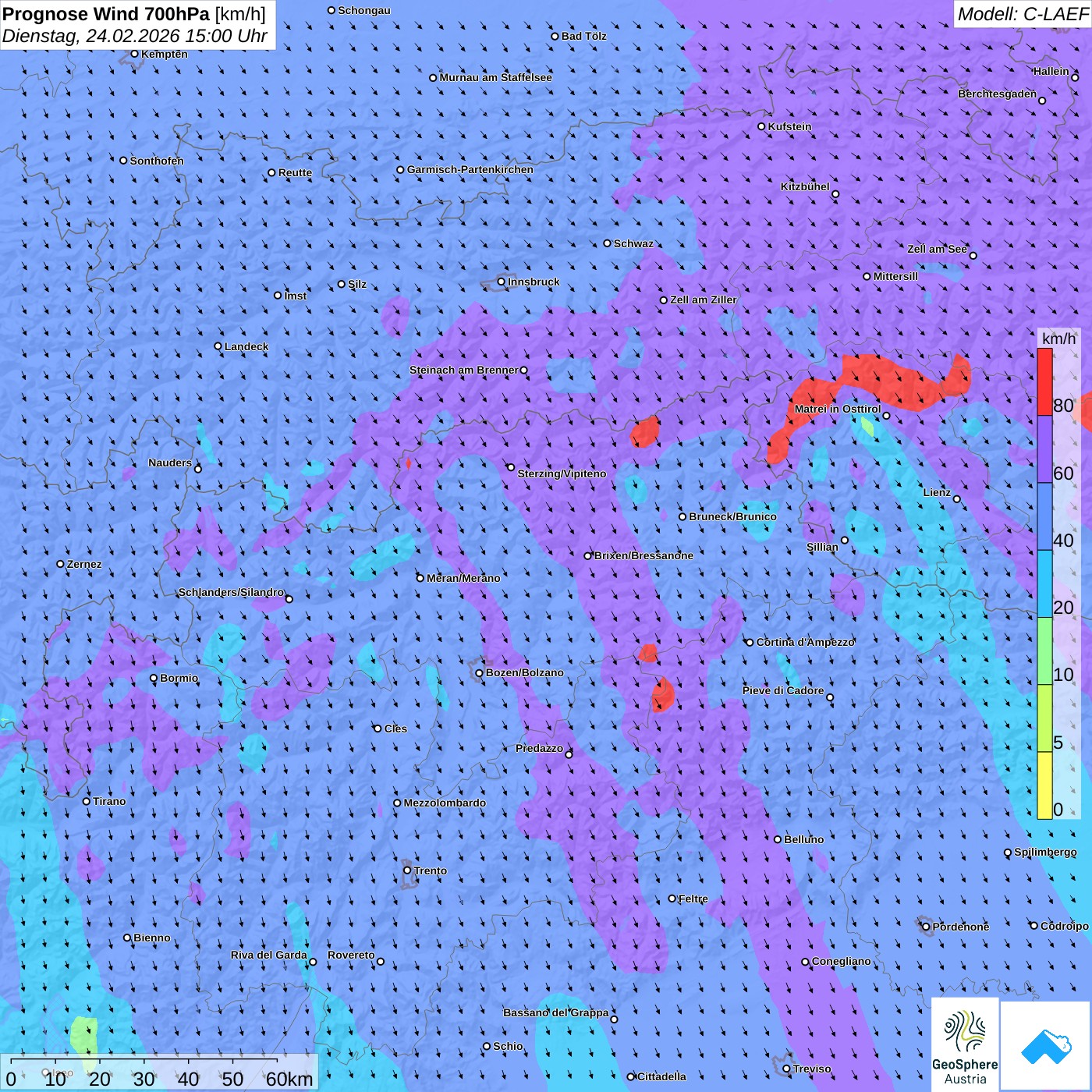
Task: Click the Garmisch-Partenkirchen label
Action: click(x=470, y=169)
